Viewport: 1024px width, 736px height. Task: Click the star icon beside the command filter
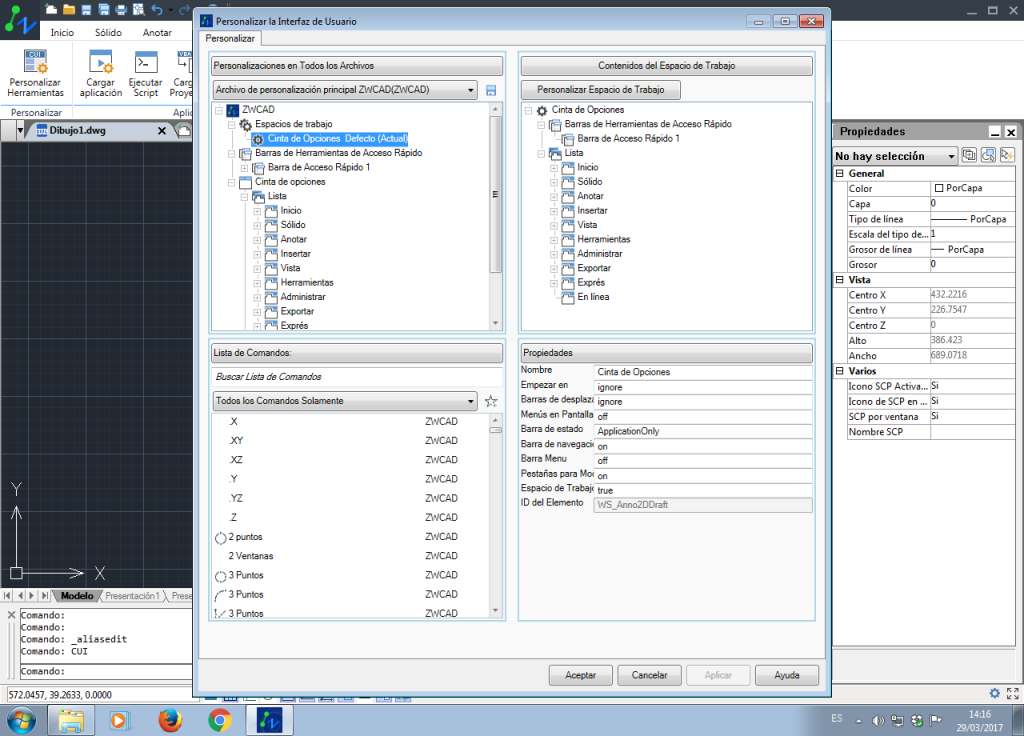pos(491,401)
